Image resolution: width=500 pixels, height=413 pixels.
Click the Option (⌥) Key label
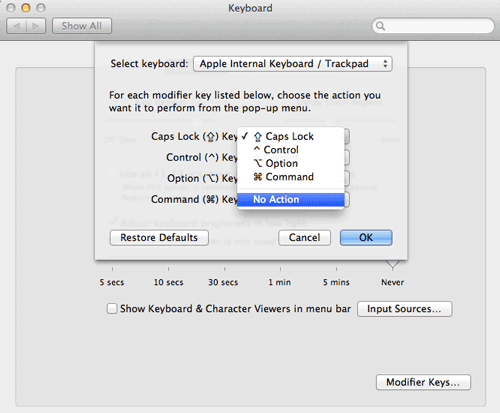pos(202,178)
